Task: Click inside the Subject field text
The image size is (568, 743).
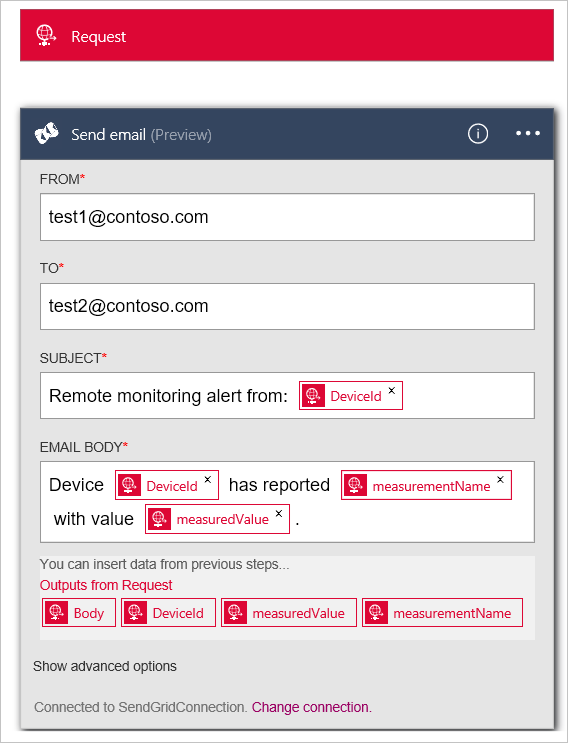Action: coord(168,396)
